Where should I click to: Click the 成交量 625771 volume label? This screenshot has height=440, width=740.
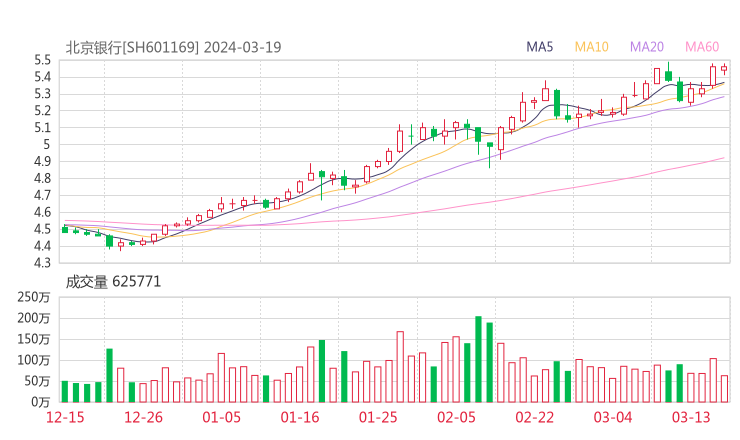113,282
